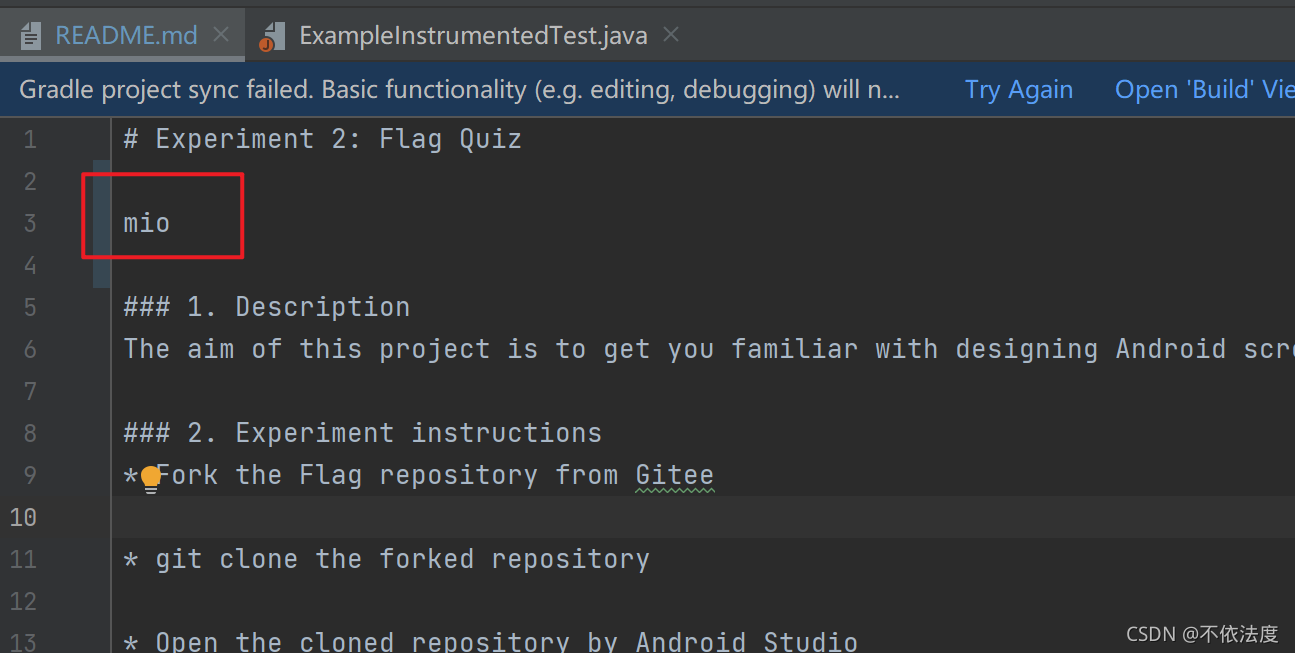1295x653 pixels.
Task: Switch to the README.md tab
Action: pos(125,36)
